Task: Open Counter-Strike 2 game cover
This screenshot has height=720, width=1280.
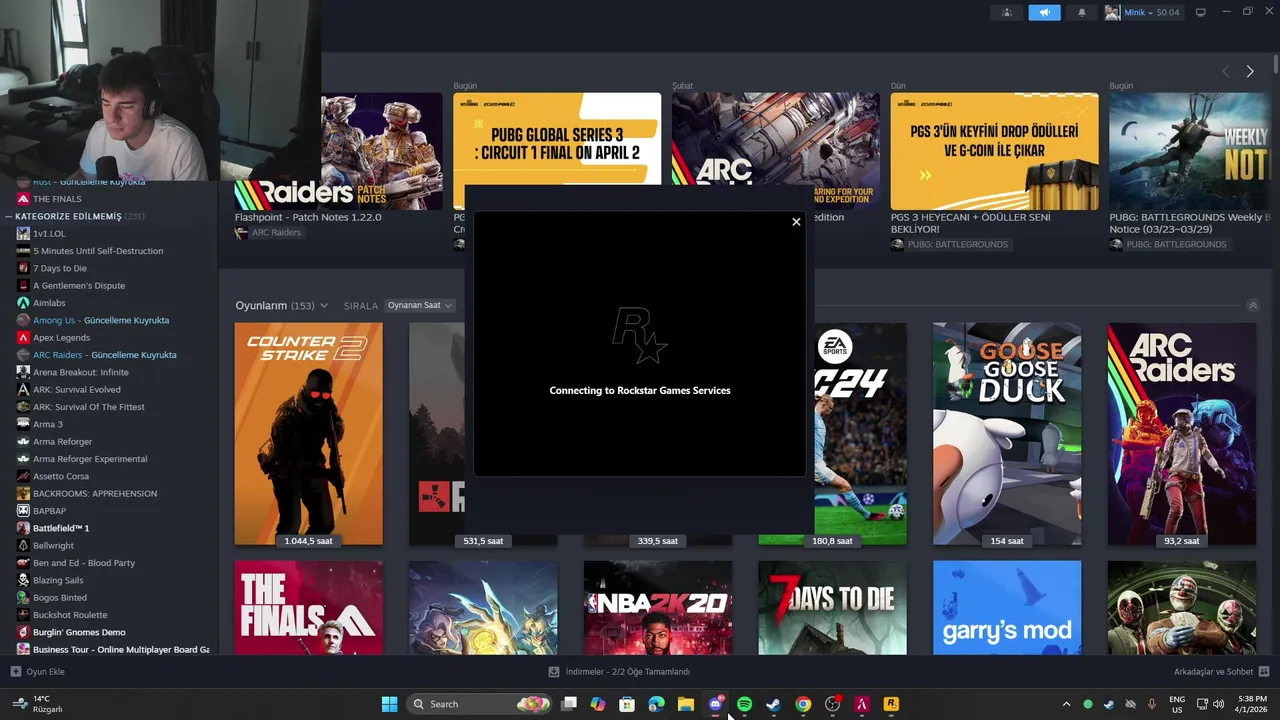Action: tap(308, 434)
